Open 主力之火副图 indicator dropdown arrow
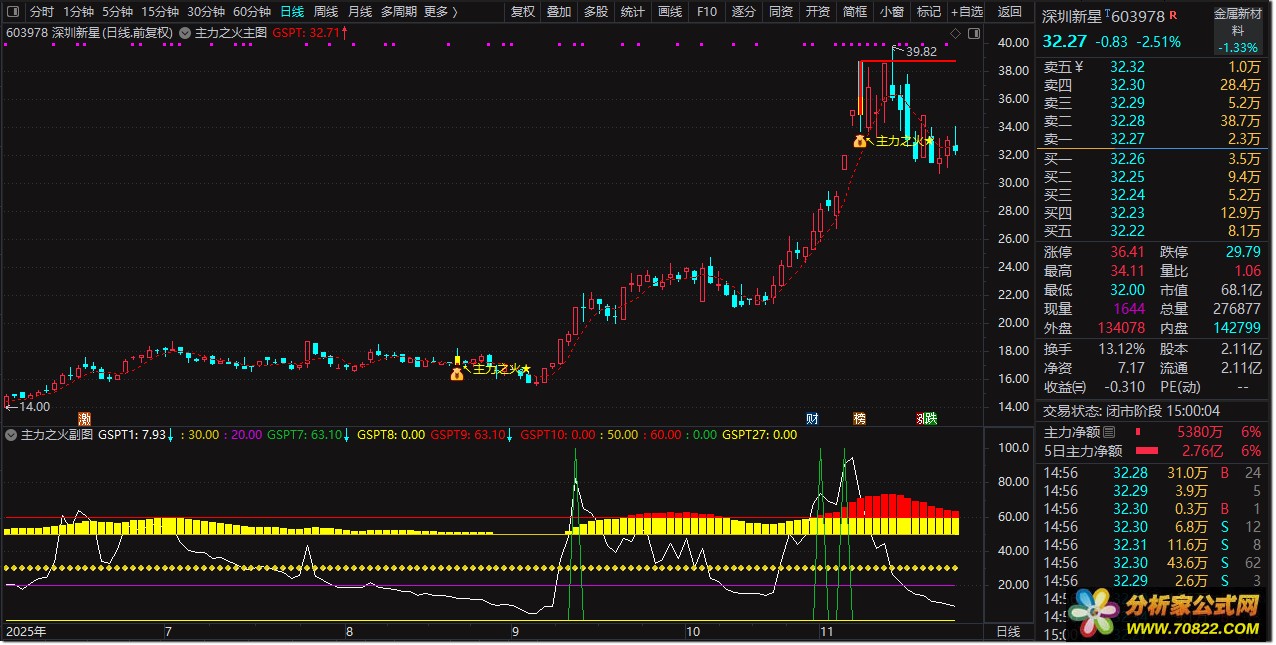Image resolution: width=1276 pixels, height=645 pixels. pyautogui.click(x=12, y=435)
